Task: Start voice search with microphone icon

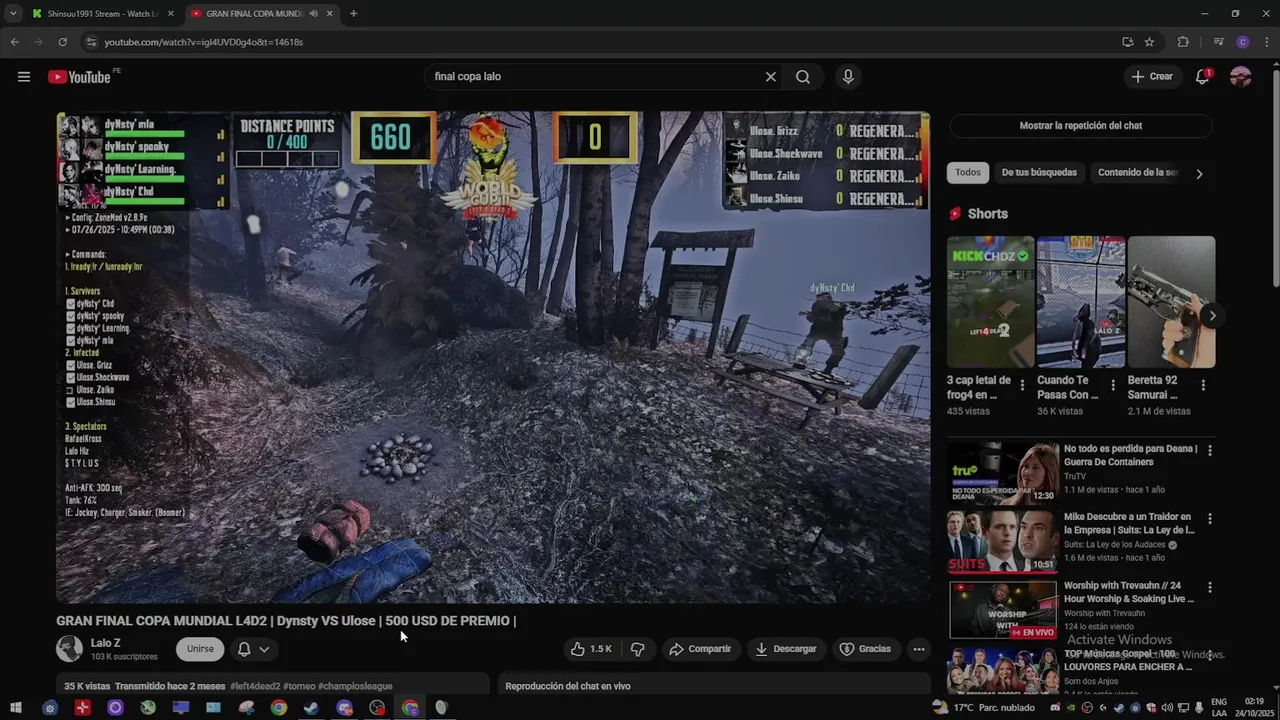Action: [848, 77]
